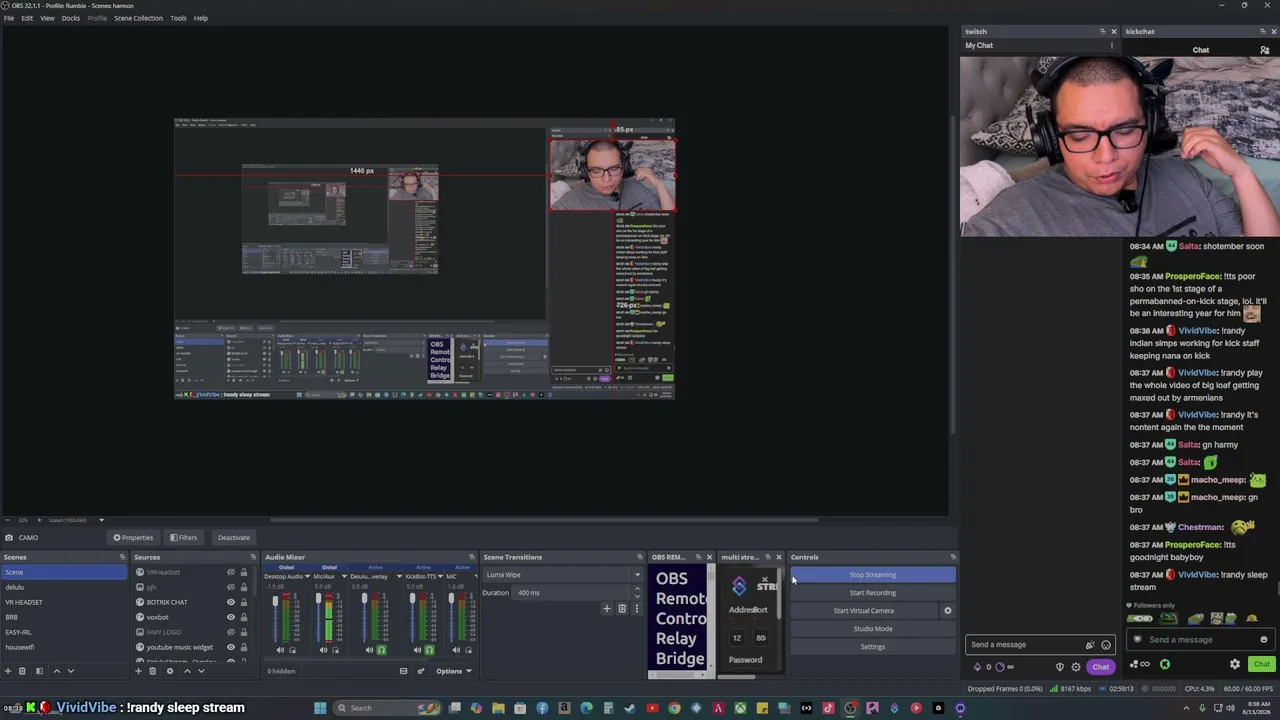Open KickBoo-TTS channel dropdown
Viewport: 1280px width, 720px height.
coord(440,576)
